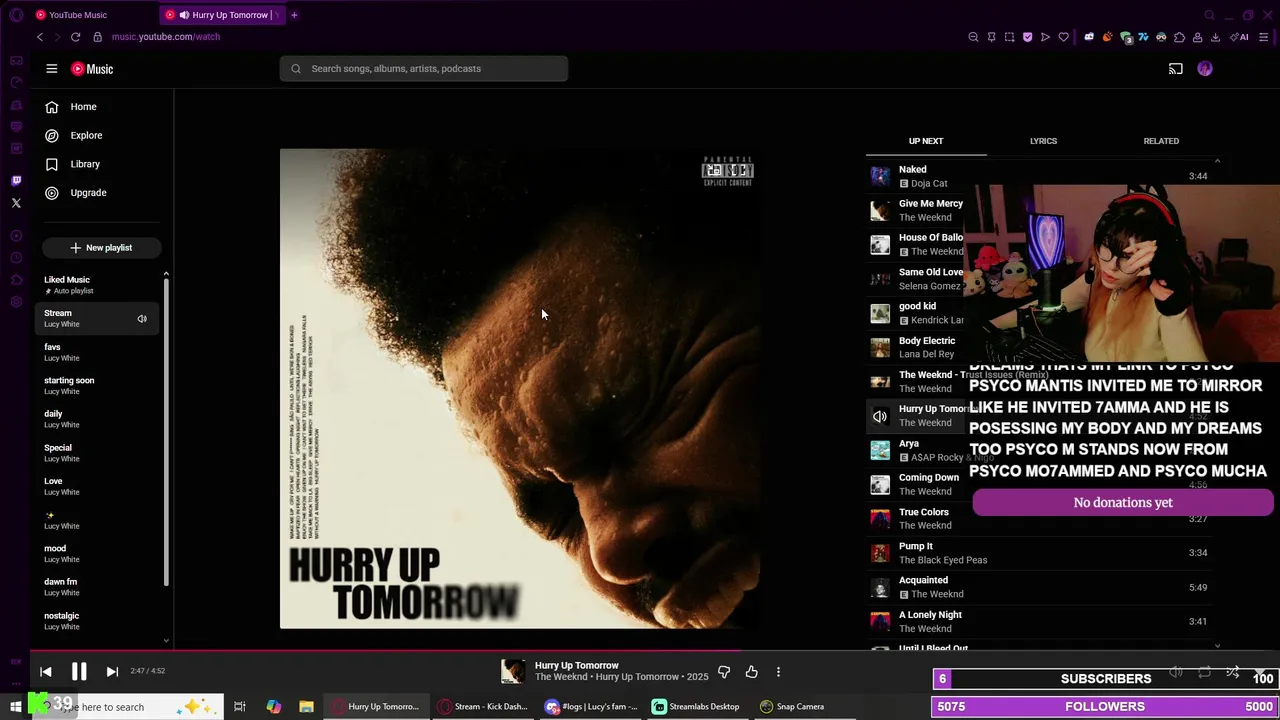Open the three-dot song options menu
The image size is (1280, 720).
pyautogui.click(x=778, y=672)
